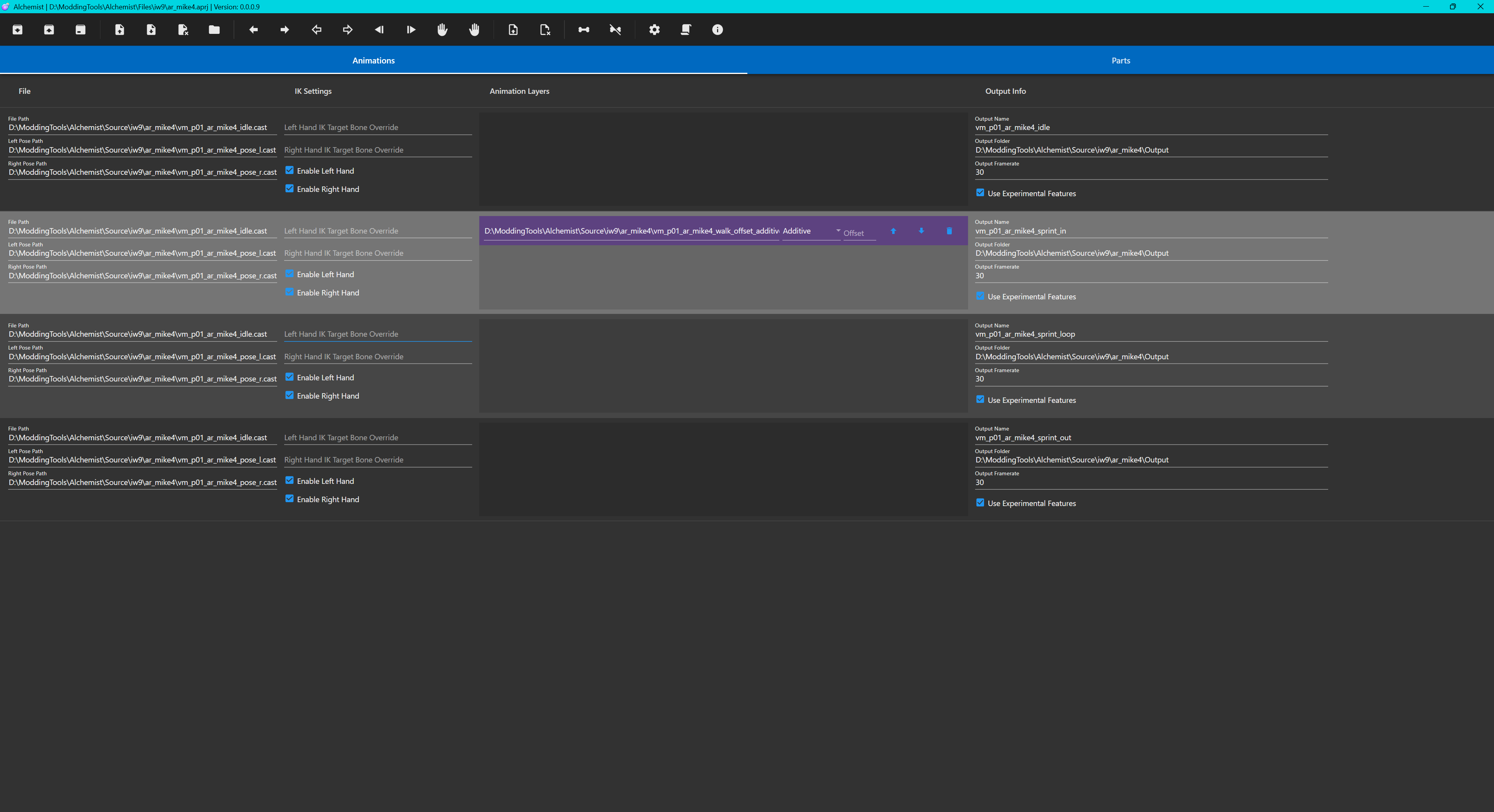Click the outlined left arrow icon
1494x812 pixels.
316,30
